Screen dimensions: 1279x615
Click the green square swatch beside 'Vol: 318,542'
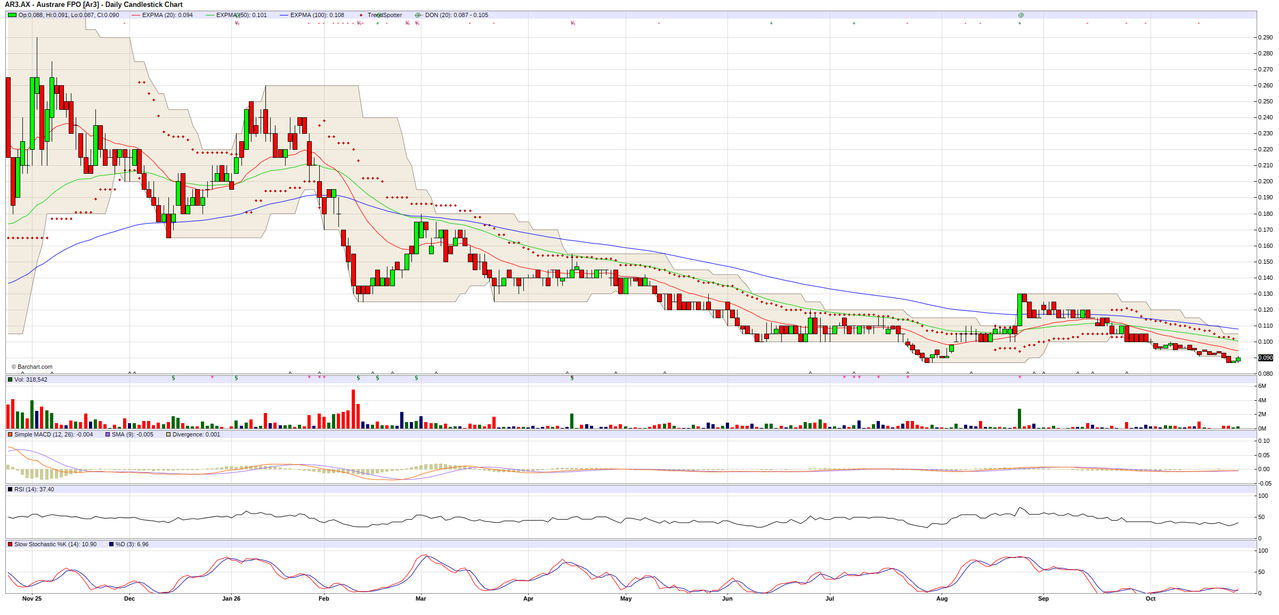click(10, 379)
